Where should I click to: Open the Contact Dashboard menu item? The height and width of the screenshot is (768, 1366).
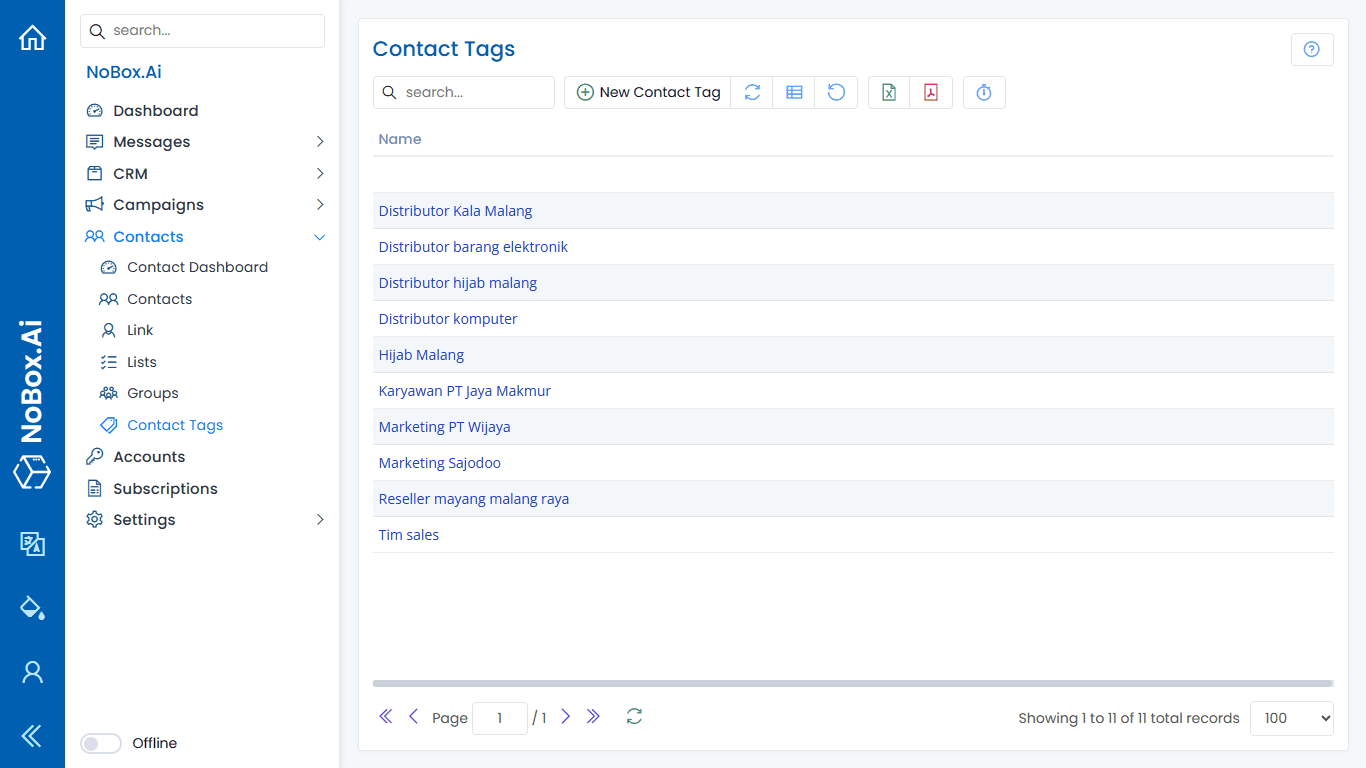(197, 267)
